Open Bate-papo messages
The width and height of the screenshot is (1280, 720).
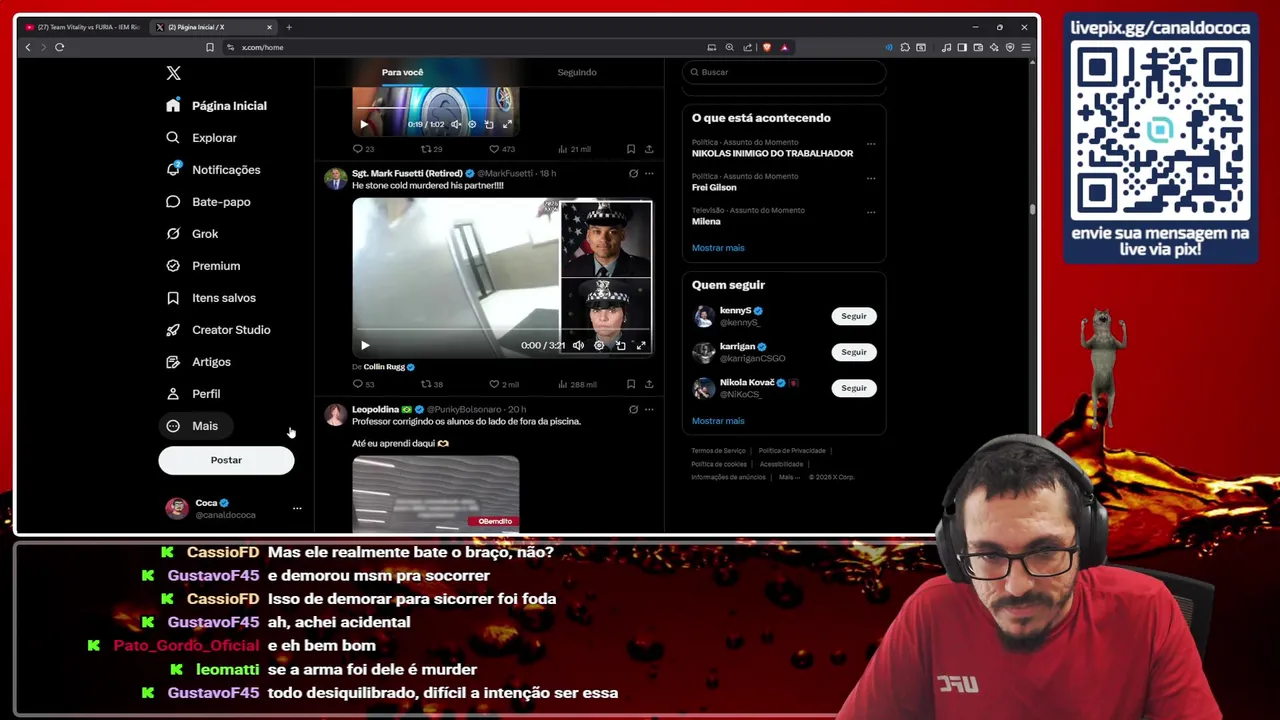pyautogui.click(x=208, y=202)
